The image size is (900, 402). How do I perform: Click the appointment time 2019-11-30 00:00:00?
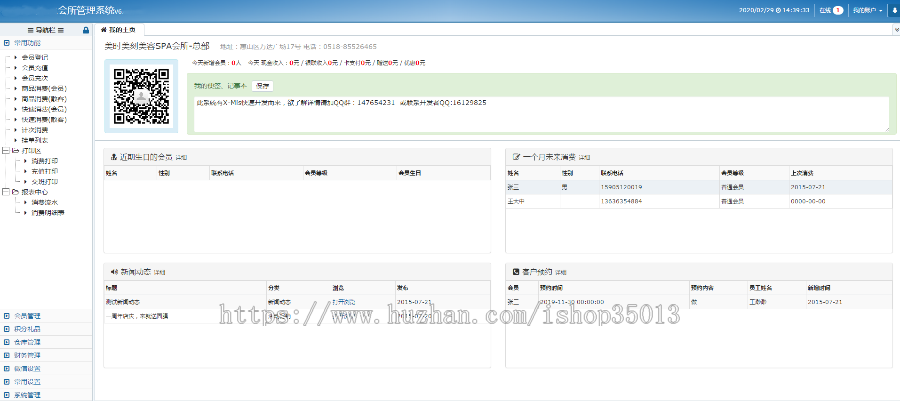click(572, 302)
